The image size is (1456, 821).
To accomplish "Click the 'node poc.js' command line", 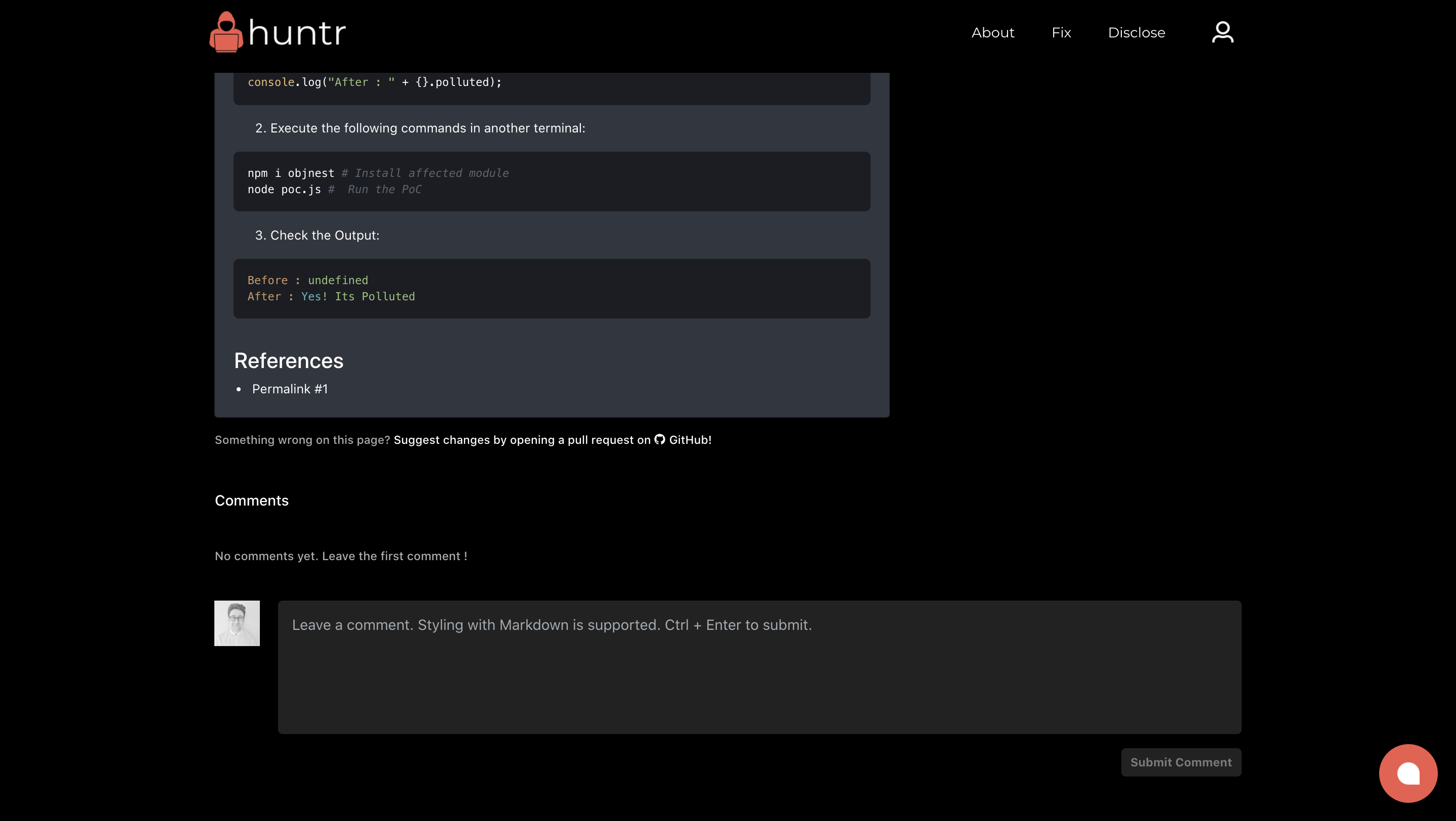I will click(x=284, y=189).
